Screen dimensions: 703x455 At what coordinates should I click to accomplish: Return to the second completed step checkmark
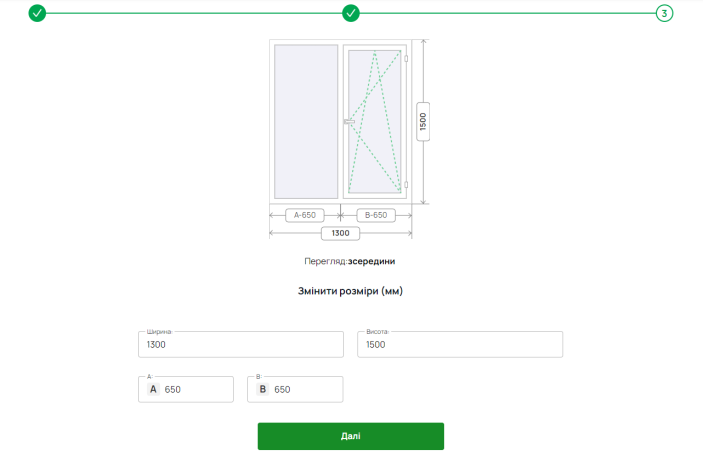[x=351, y=13]
